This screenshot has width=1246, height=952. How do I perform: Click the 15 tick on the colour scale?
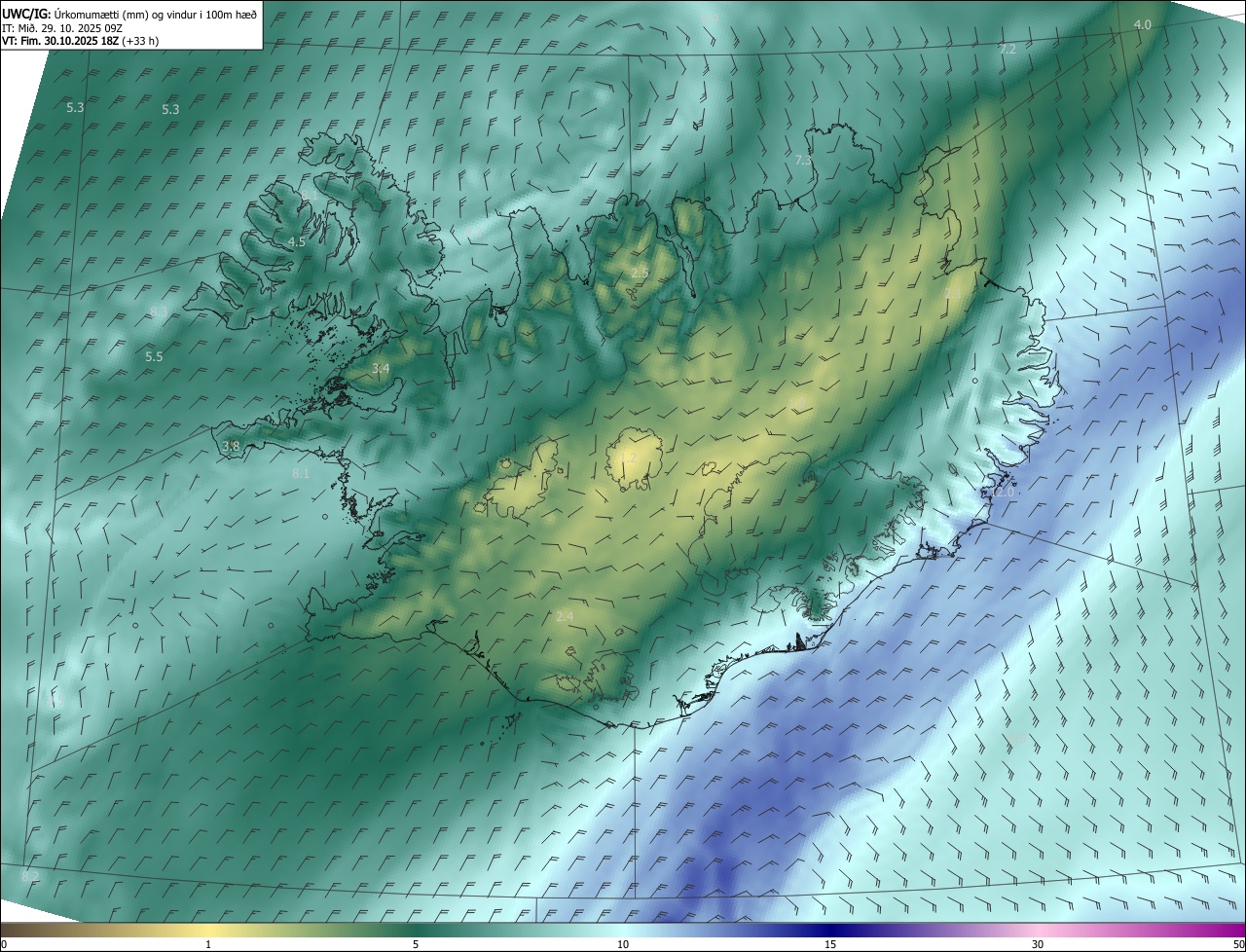click(830, 944)
